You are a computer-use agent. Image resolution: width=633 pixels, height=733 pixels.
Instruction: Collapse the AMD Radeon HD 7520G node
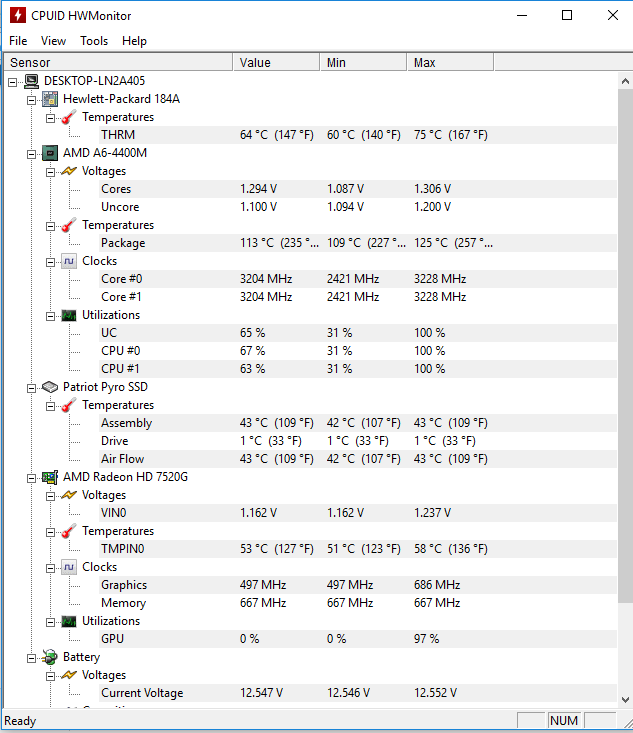pos(31,478)
